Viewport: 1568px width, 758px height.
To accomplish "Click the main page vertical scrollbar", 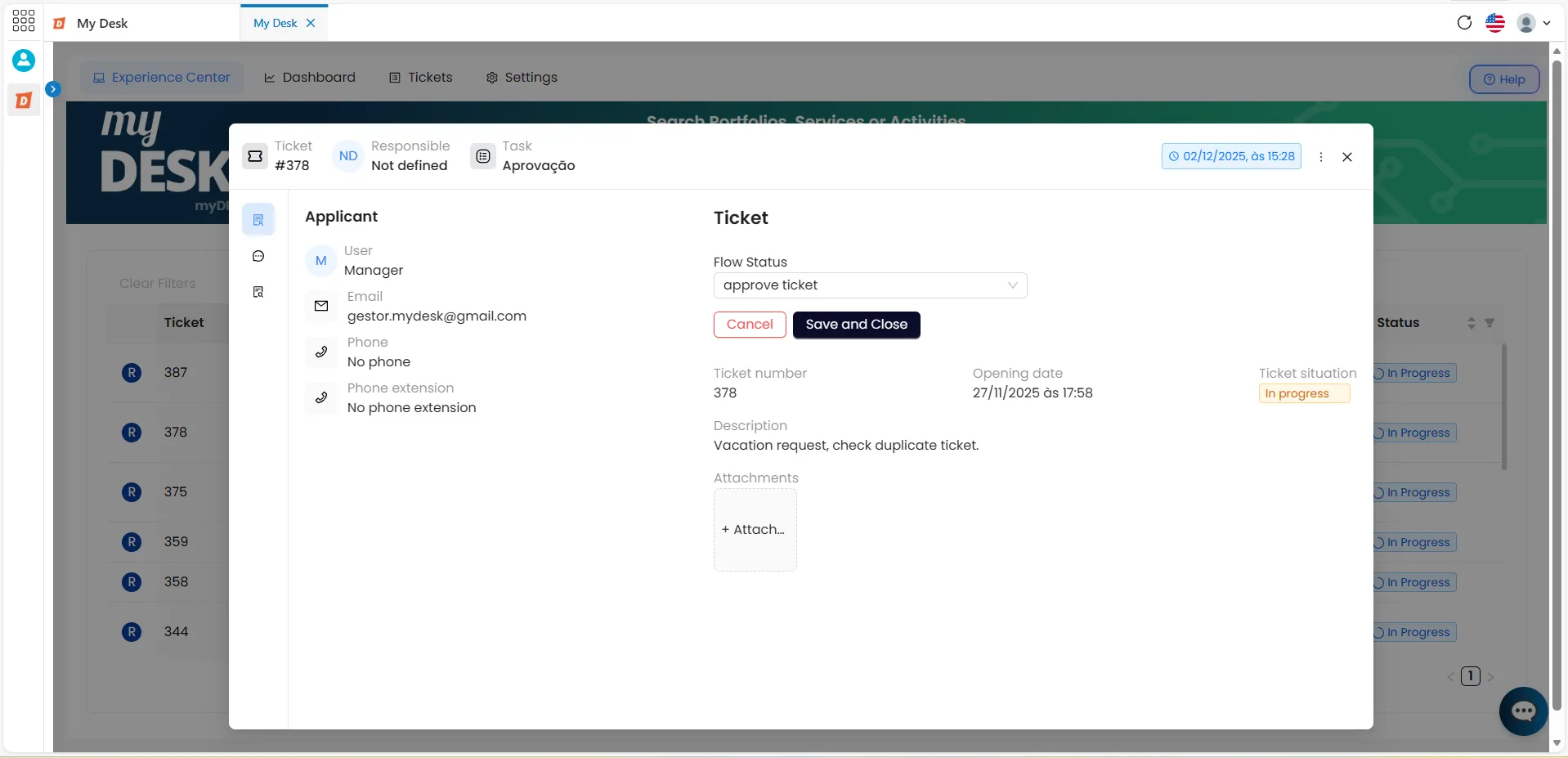I will [1557, 384].
